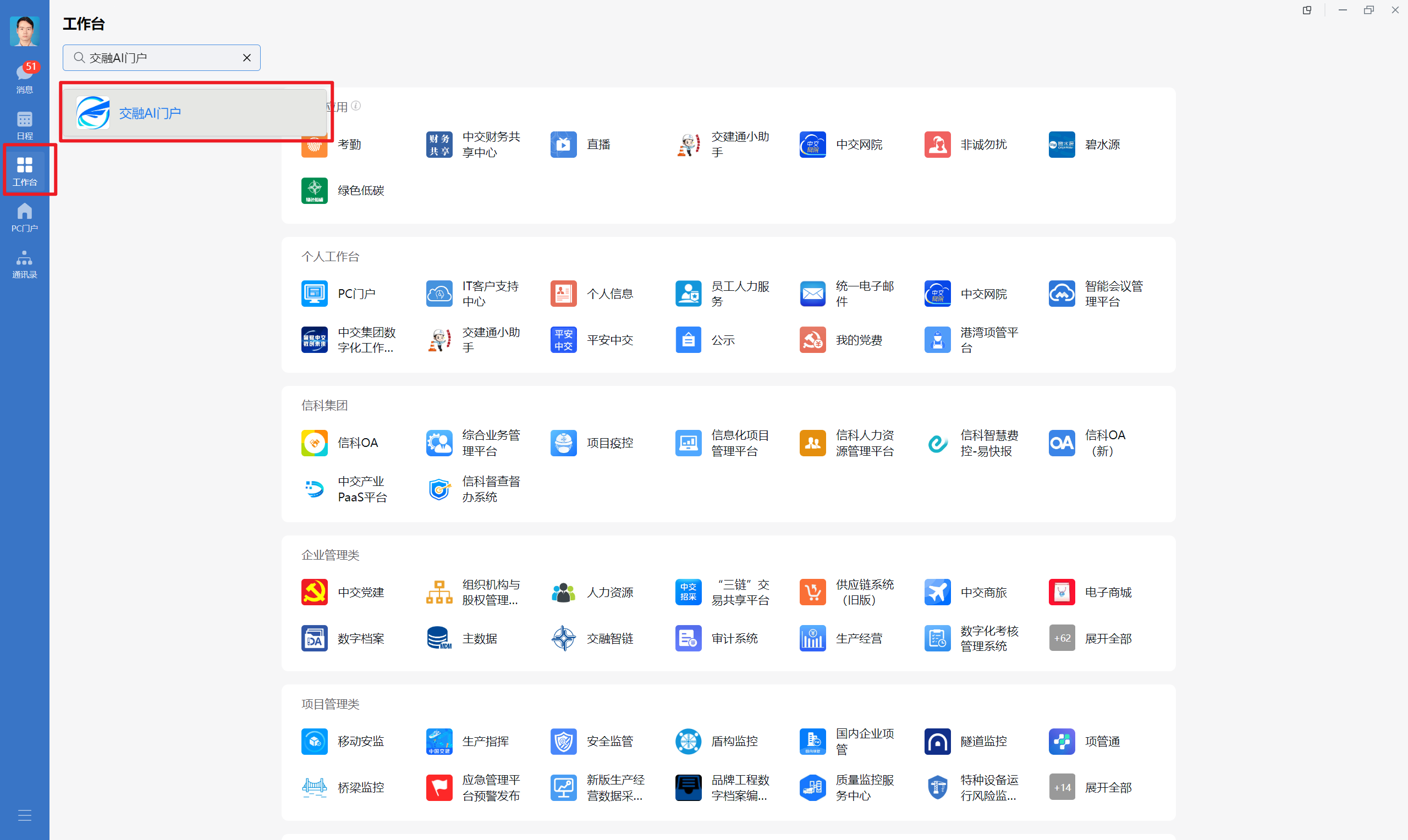This screenshot has height=840, width=1408.
Task: Click the pop-out window button in title bar
Action: click(1307, 10)
